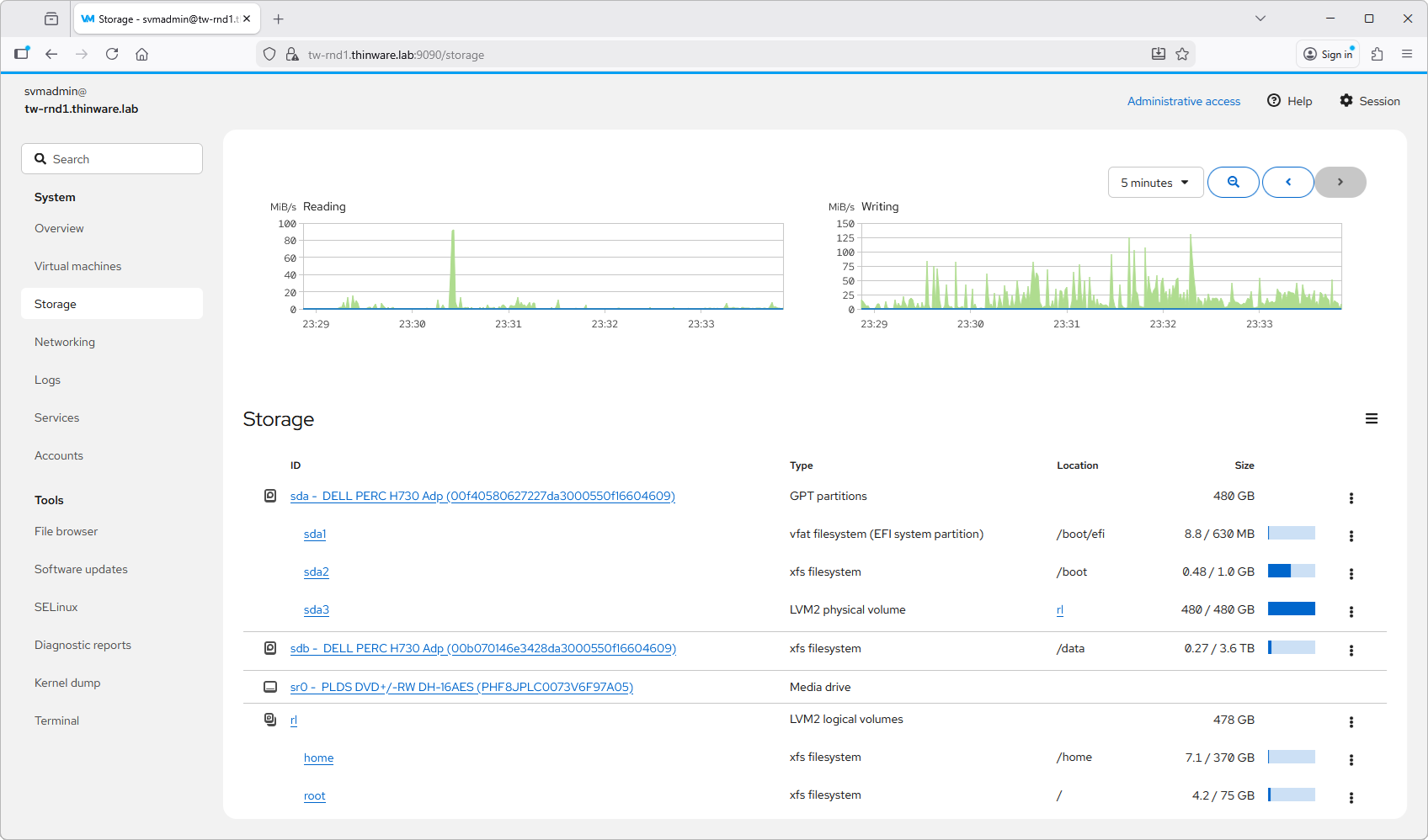The height and width of the screenshot is (840, 1428).
Task: Click Administrative access link
Action: [x=1184, y=101]
